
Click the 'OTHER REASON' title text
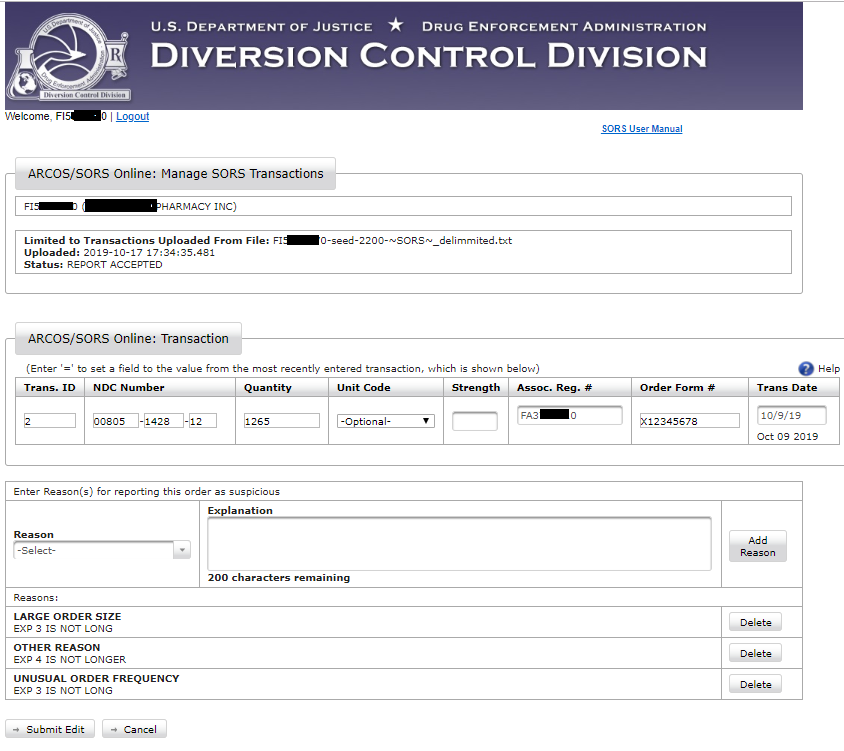point(57,647)
